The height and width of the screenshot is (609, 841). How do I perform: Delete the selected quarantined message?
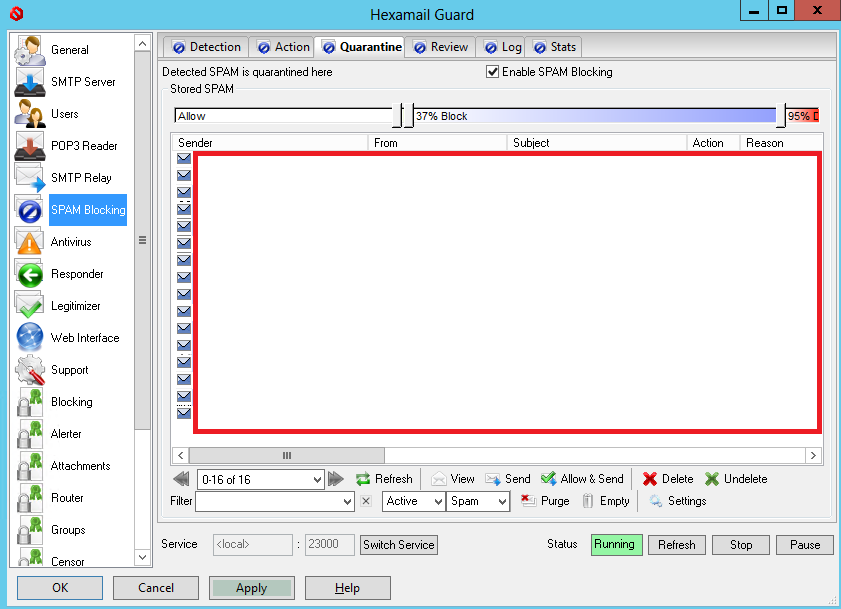(668, 479)
